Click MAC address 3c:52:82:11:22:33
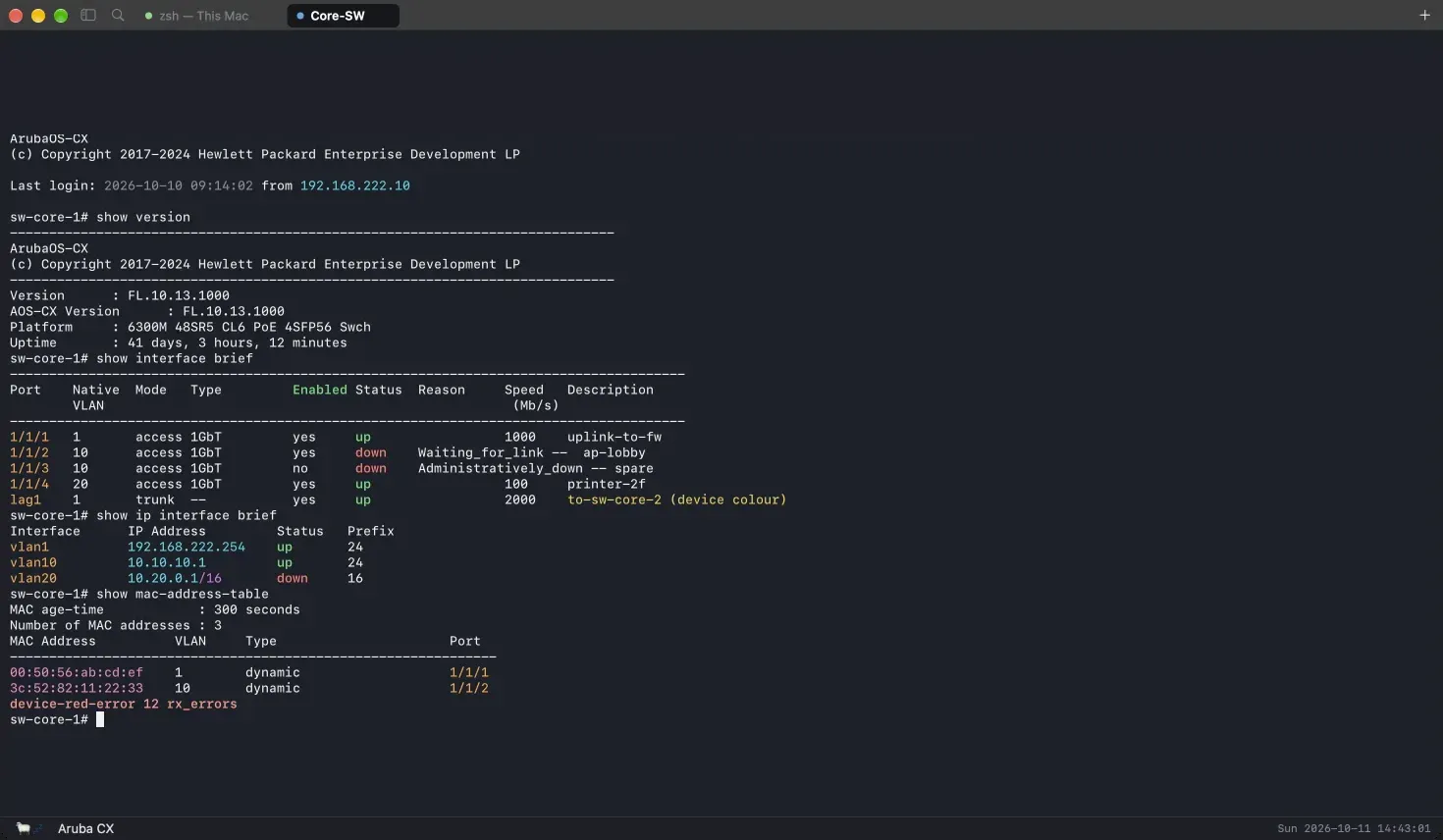The width and height of the screenshot is (1443, 840). coord(77,688)
